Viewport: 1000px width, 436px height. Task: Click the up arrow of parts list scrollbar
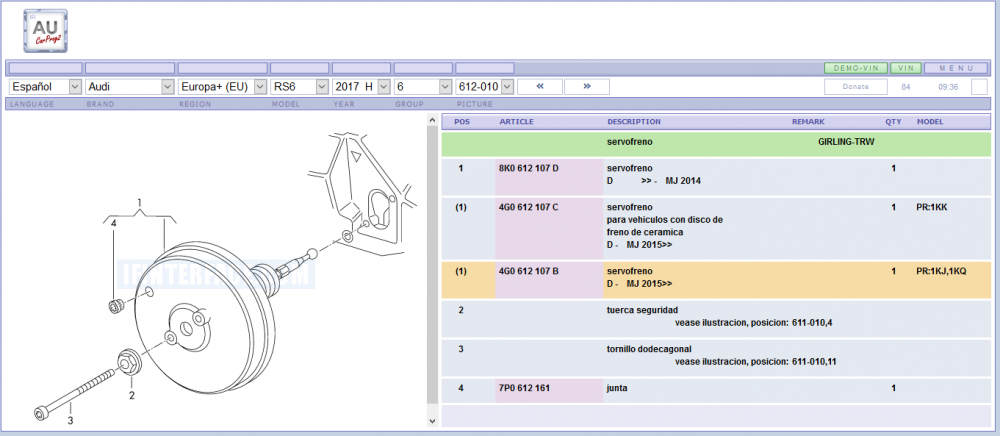(432, 120)
